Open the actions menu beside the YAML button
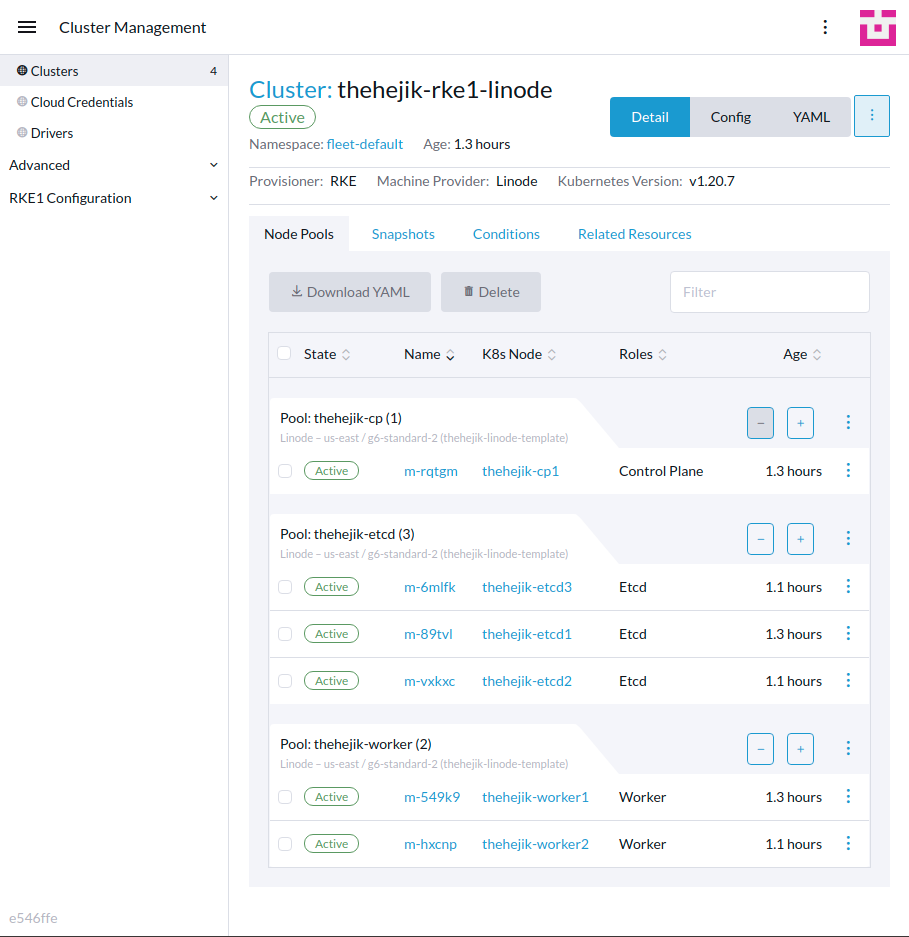The height and width of the screenshot is (937, 909). tap(871, 116)
